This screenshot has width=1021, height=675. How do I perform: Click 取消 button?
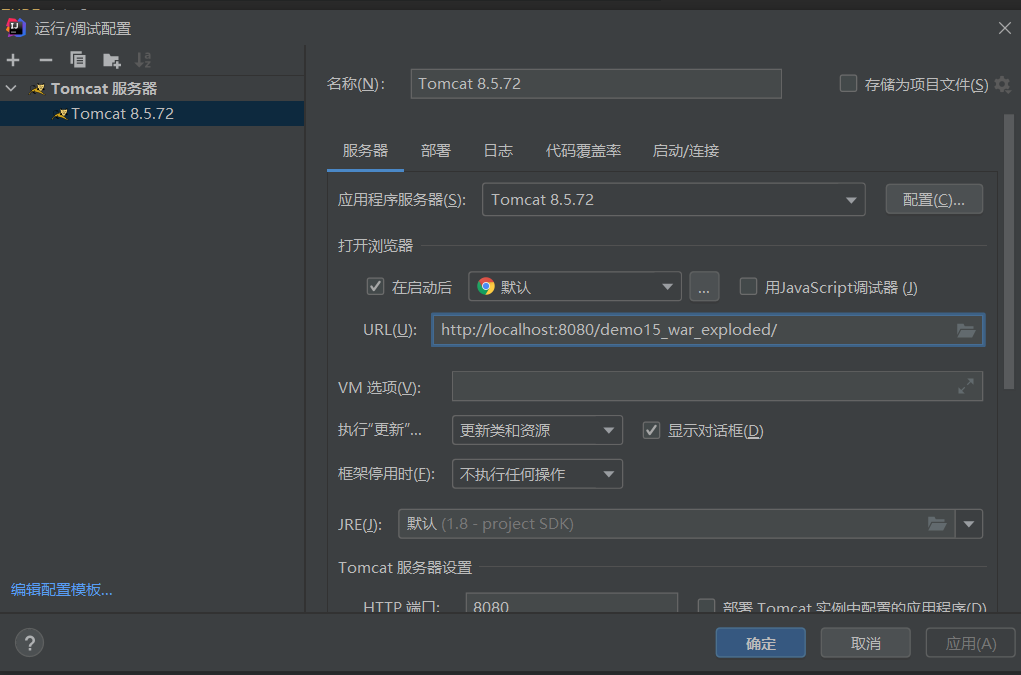[865, 643]
